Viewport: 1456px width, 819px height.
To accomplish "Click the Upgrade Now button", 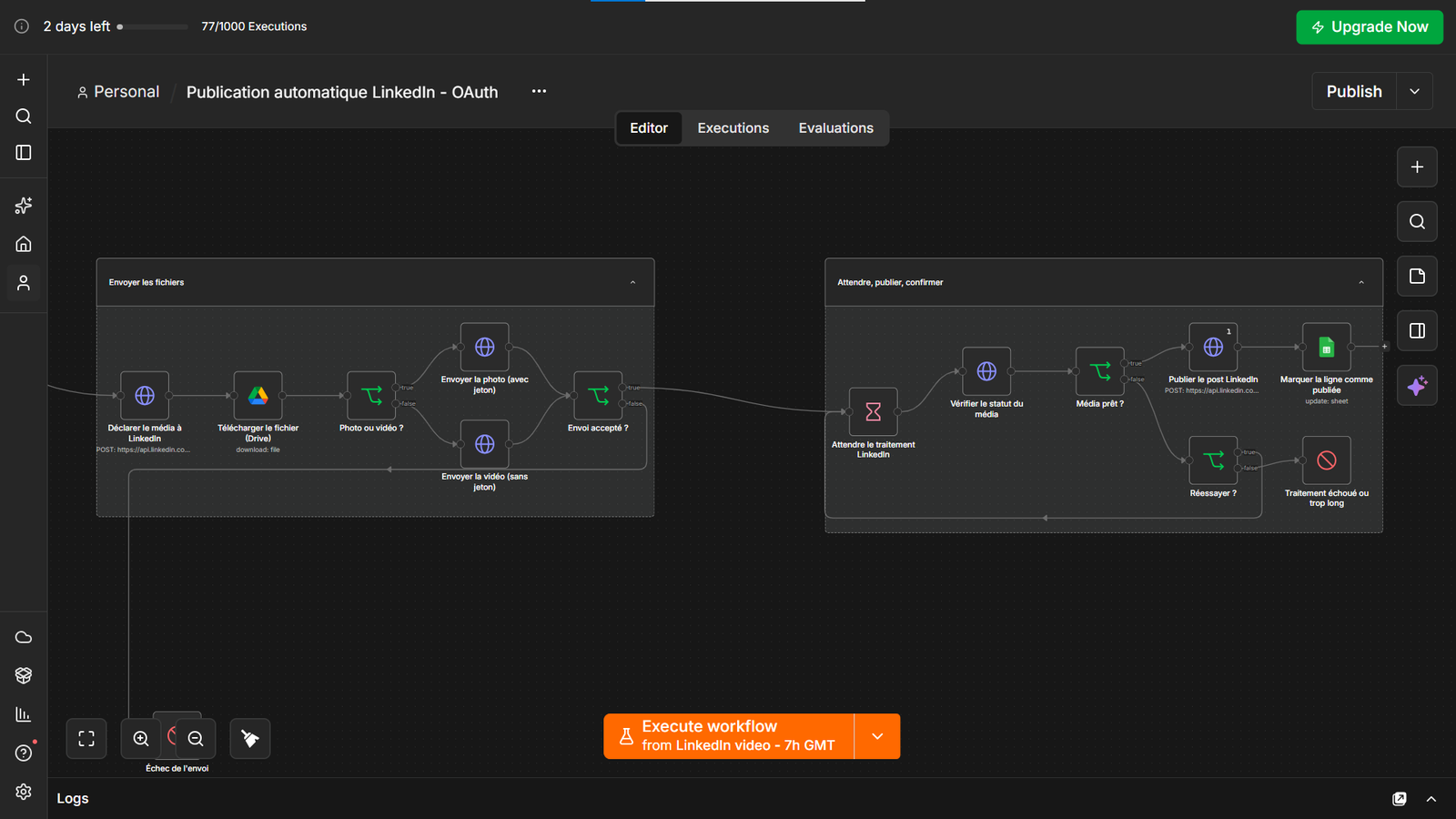I will click(1370, 27).
